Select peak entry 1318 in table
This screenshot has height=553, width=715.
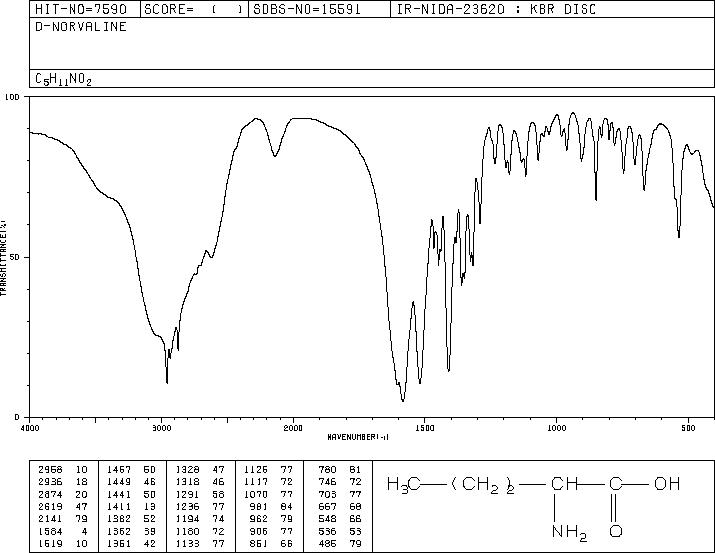tap(200, 481)
